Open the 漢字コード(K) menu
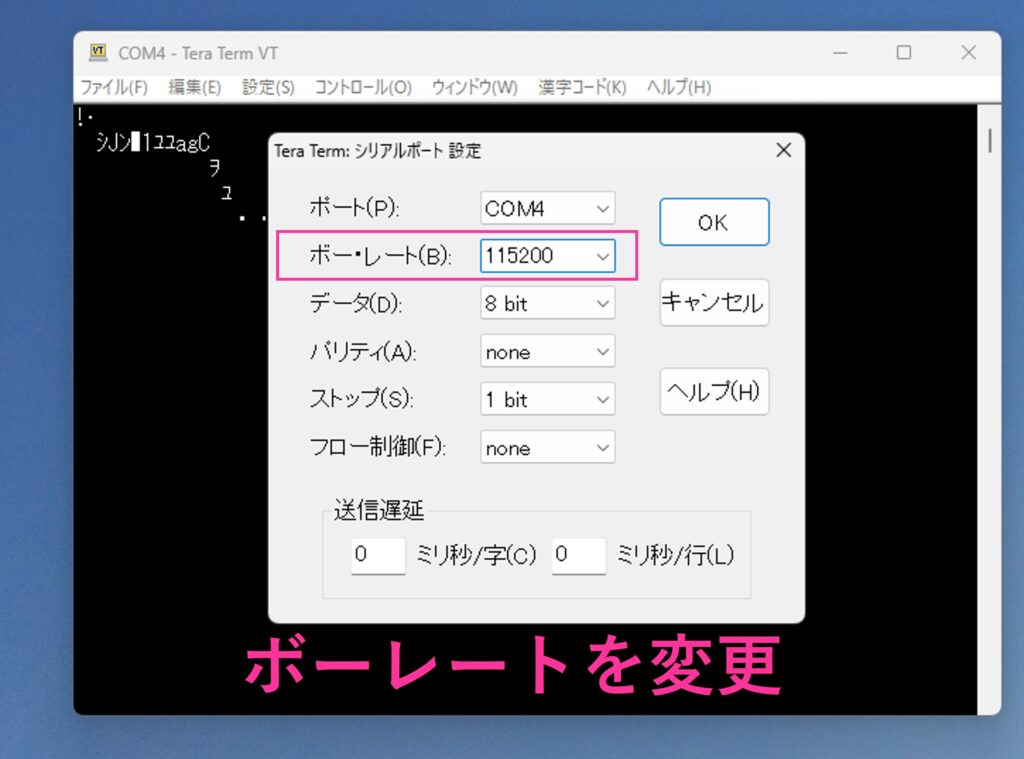 [x=582, y=87]
